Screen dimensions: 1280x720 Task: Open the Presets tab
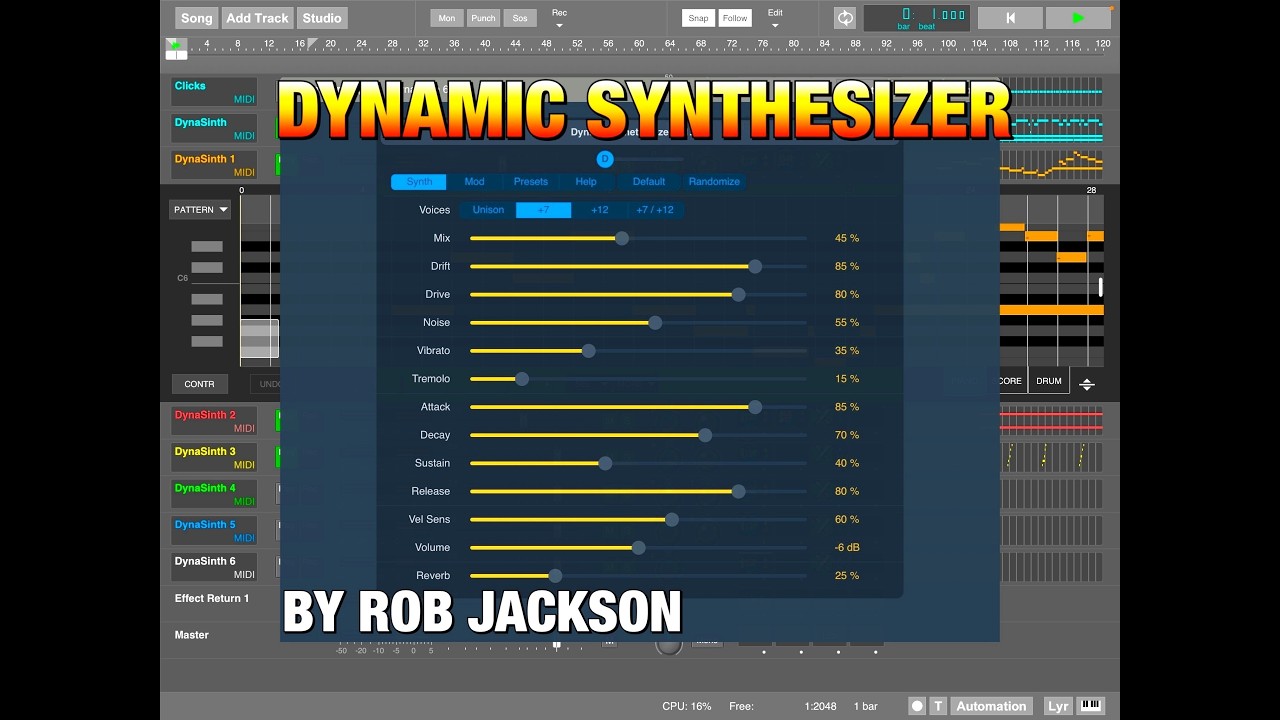(x=531, y=182)
